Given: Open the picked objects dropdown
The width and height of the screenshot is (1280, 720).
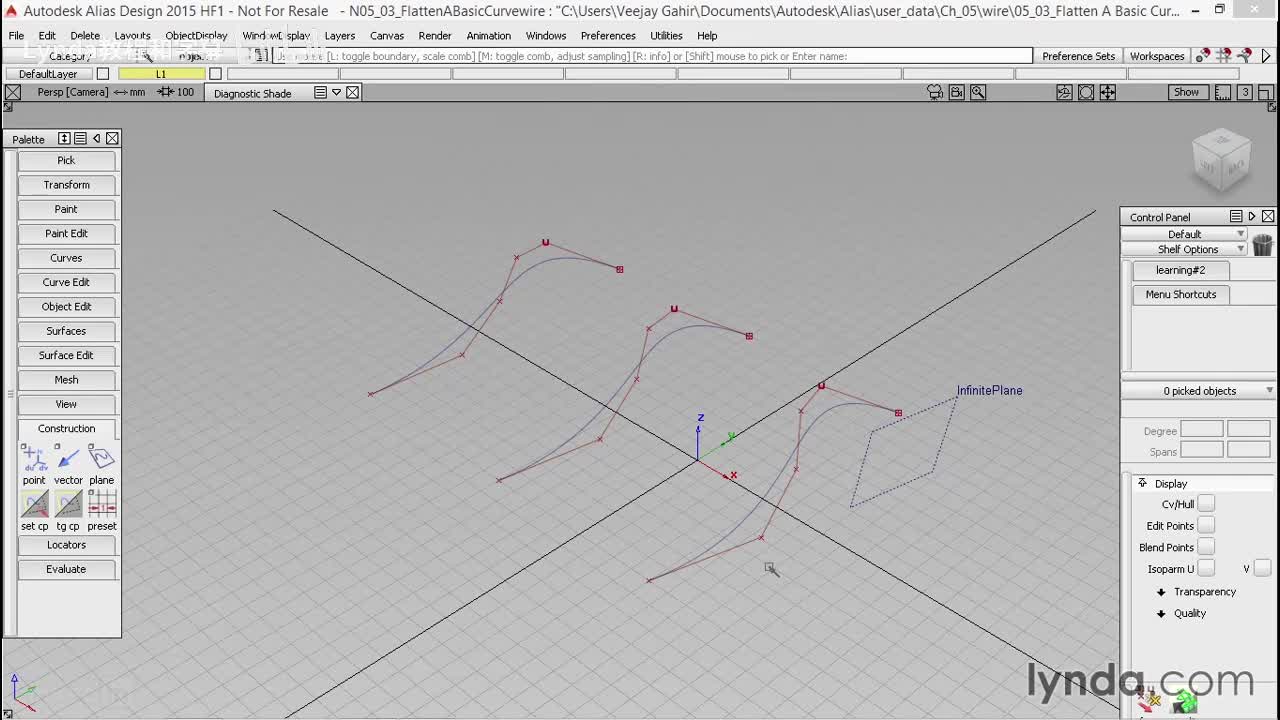Looking at the screenshot, I should tap(1199, 391).
